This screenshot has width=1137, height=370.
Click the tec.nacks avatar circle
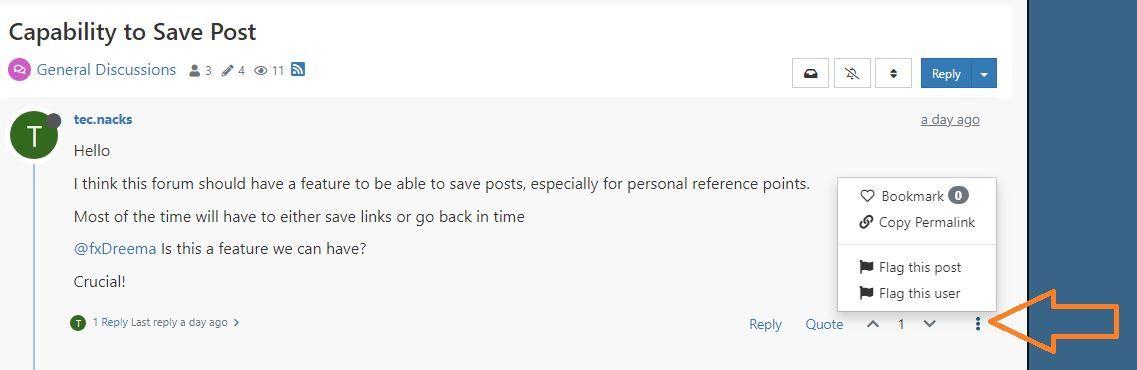[x=33, y=136]
